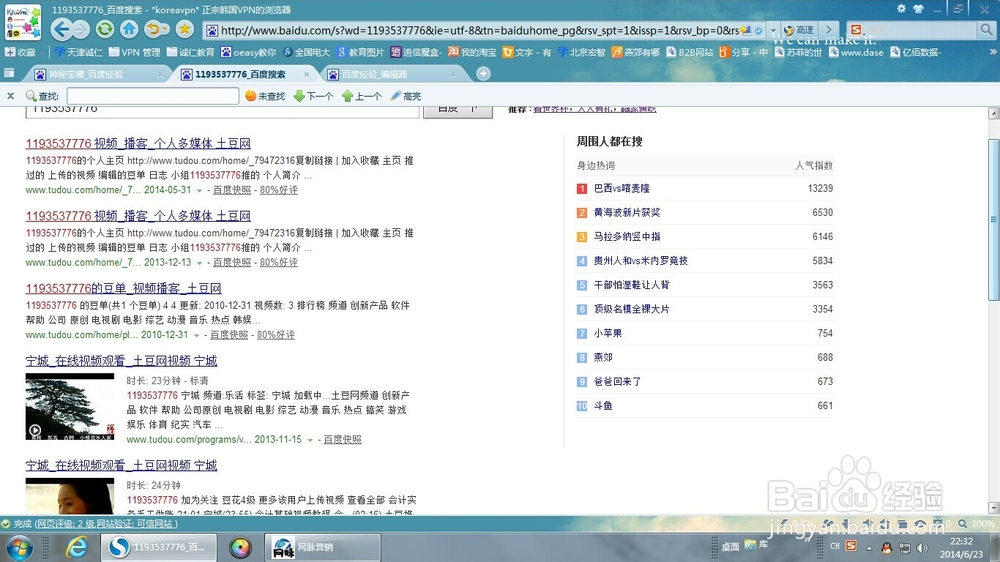Screen dimensions: 1000x562
Task: Switch to the 神秘宝箱_百度经验 tab
Action: click(x=87, y=75)
